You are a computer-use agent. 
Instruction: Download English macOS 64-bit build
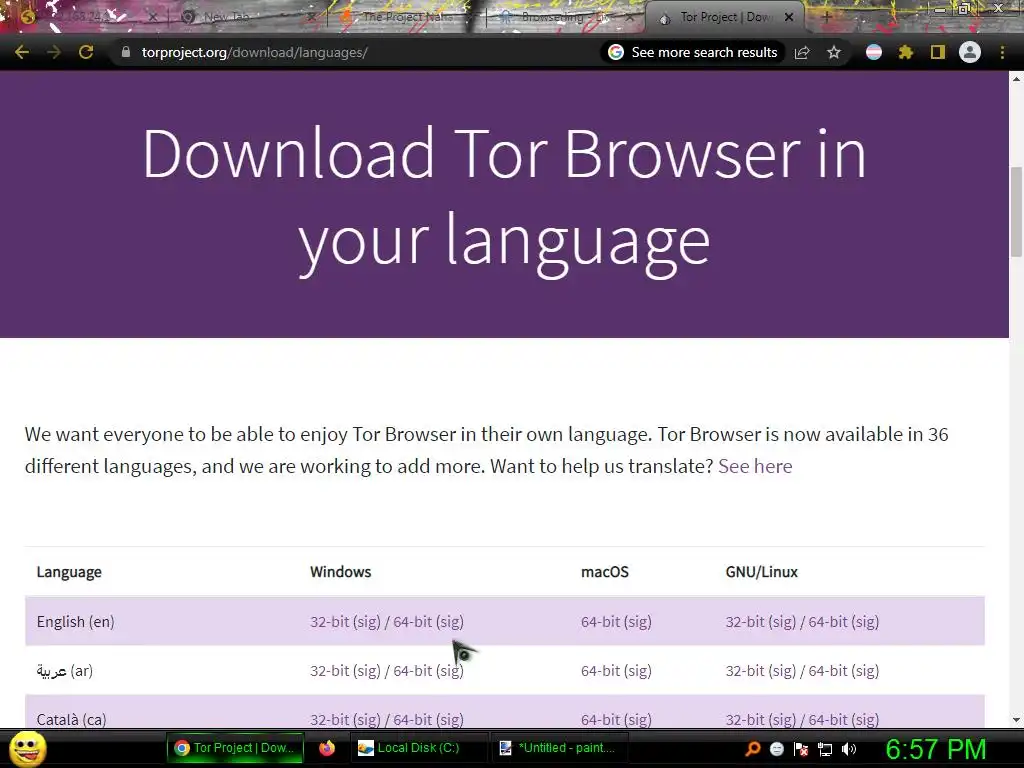(600, 622)
